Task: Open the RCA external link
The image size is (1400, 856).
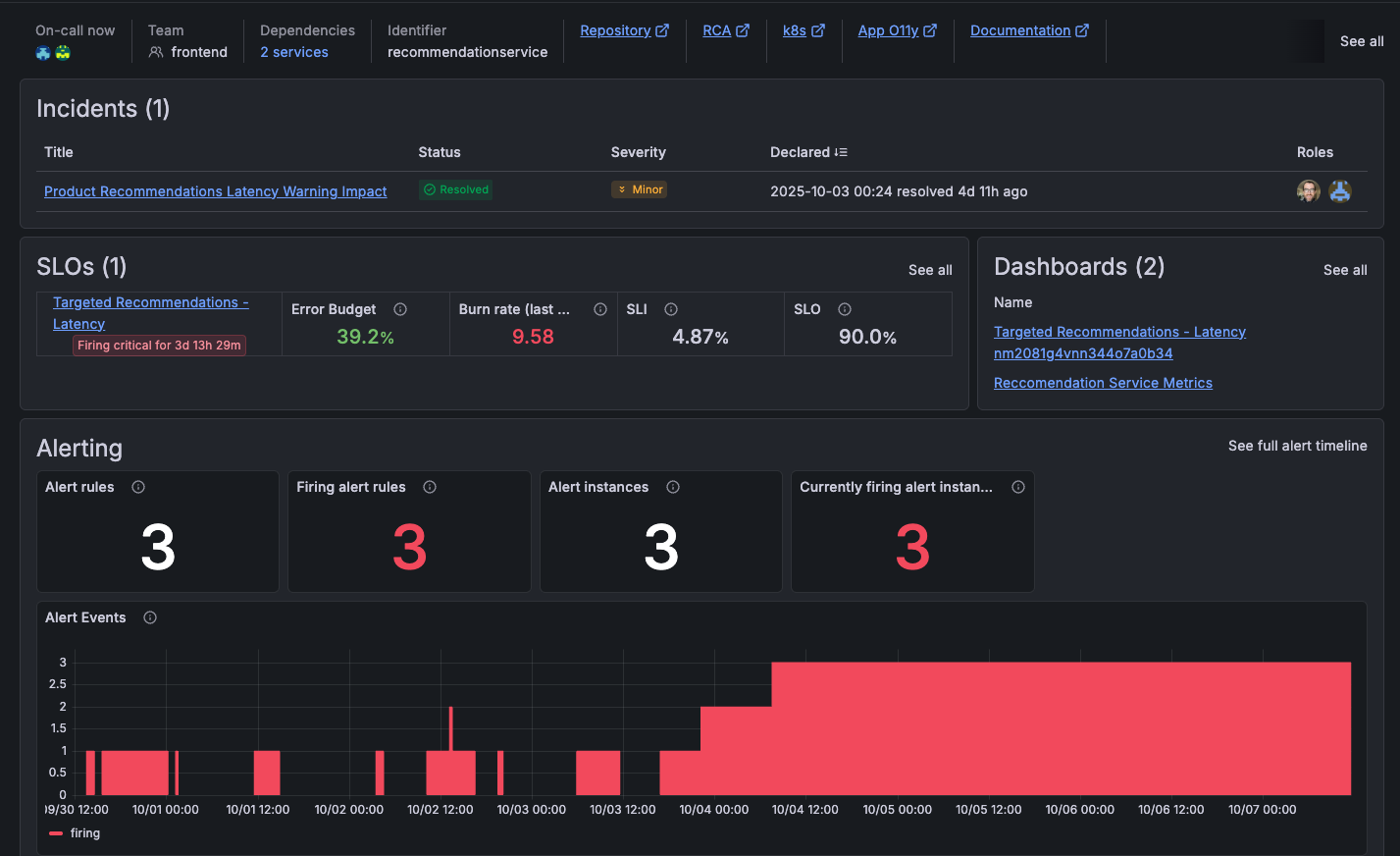Action: [725, 30]
